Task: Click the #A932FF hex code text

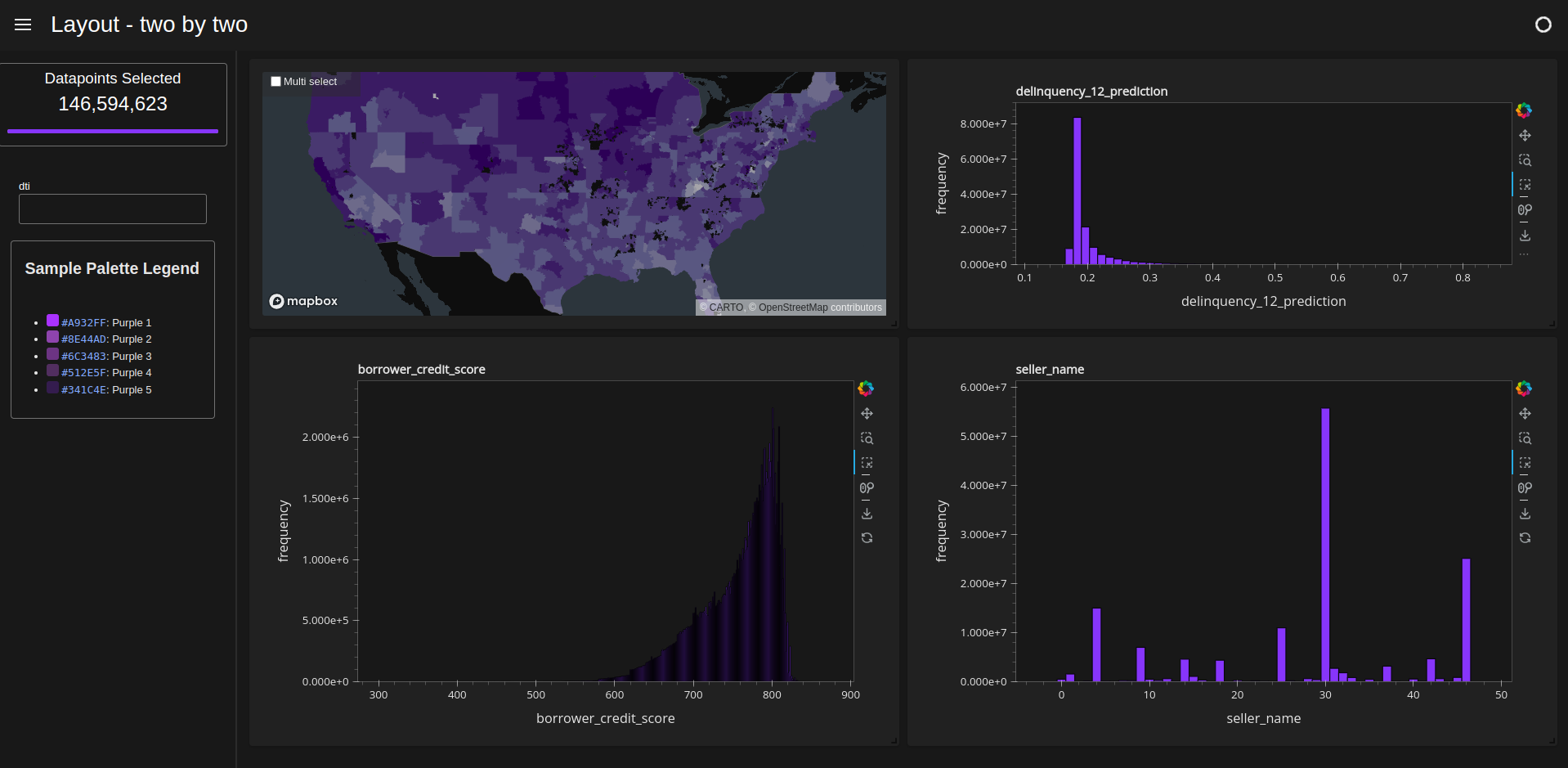Action: [83, 323]
